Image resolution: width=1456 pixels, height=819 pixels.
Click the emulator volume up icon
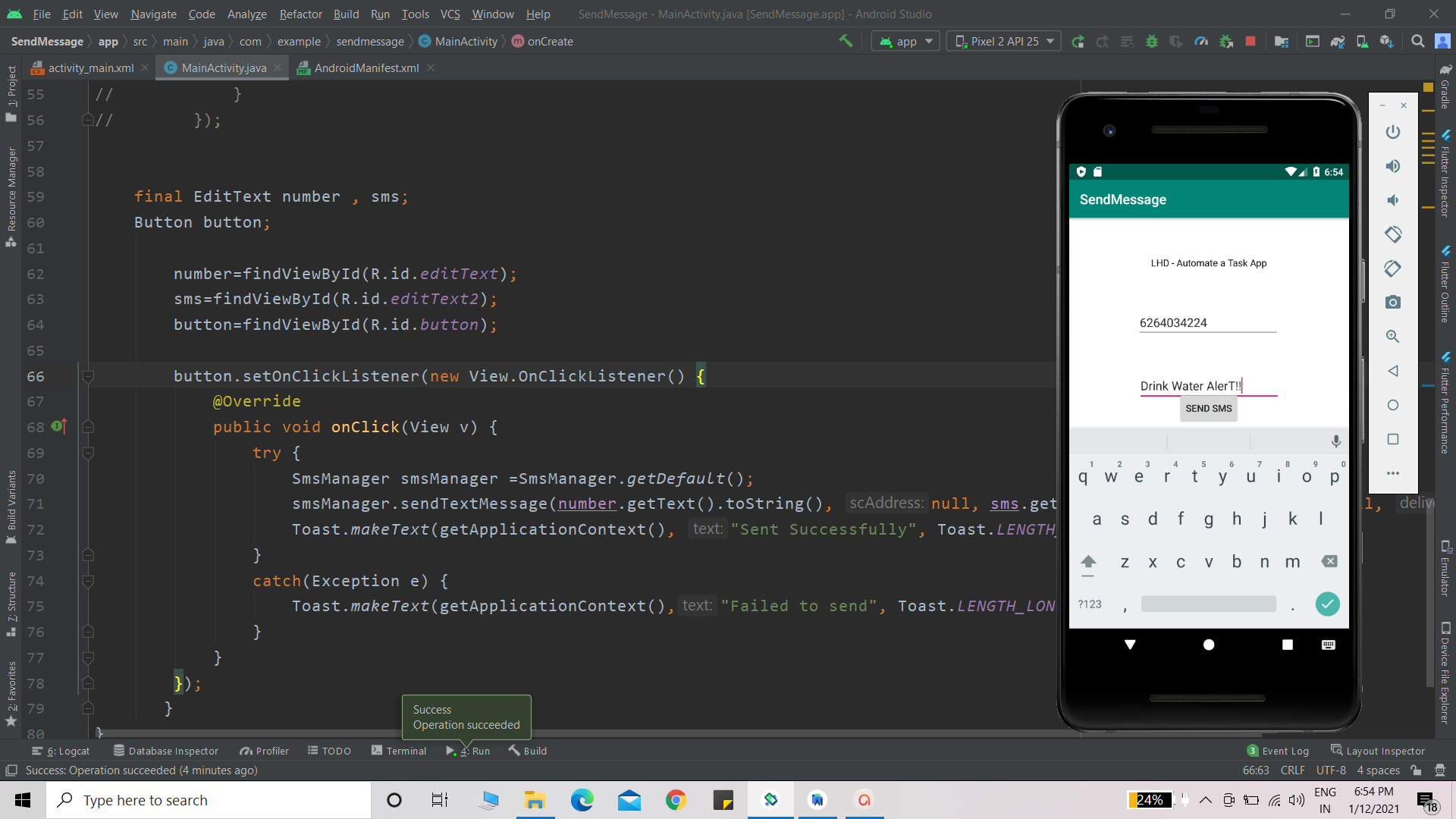(1392, 166)
